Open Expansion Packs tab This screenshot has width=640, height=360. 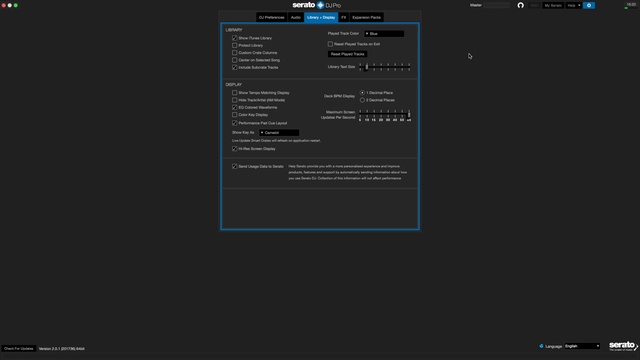[367, 18]
